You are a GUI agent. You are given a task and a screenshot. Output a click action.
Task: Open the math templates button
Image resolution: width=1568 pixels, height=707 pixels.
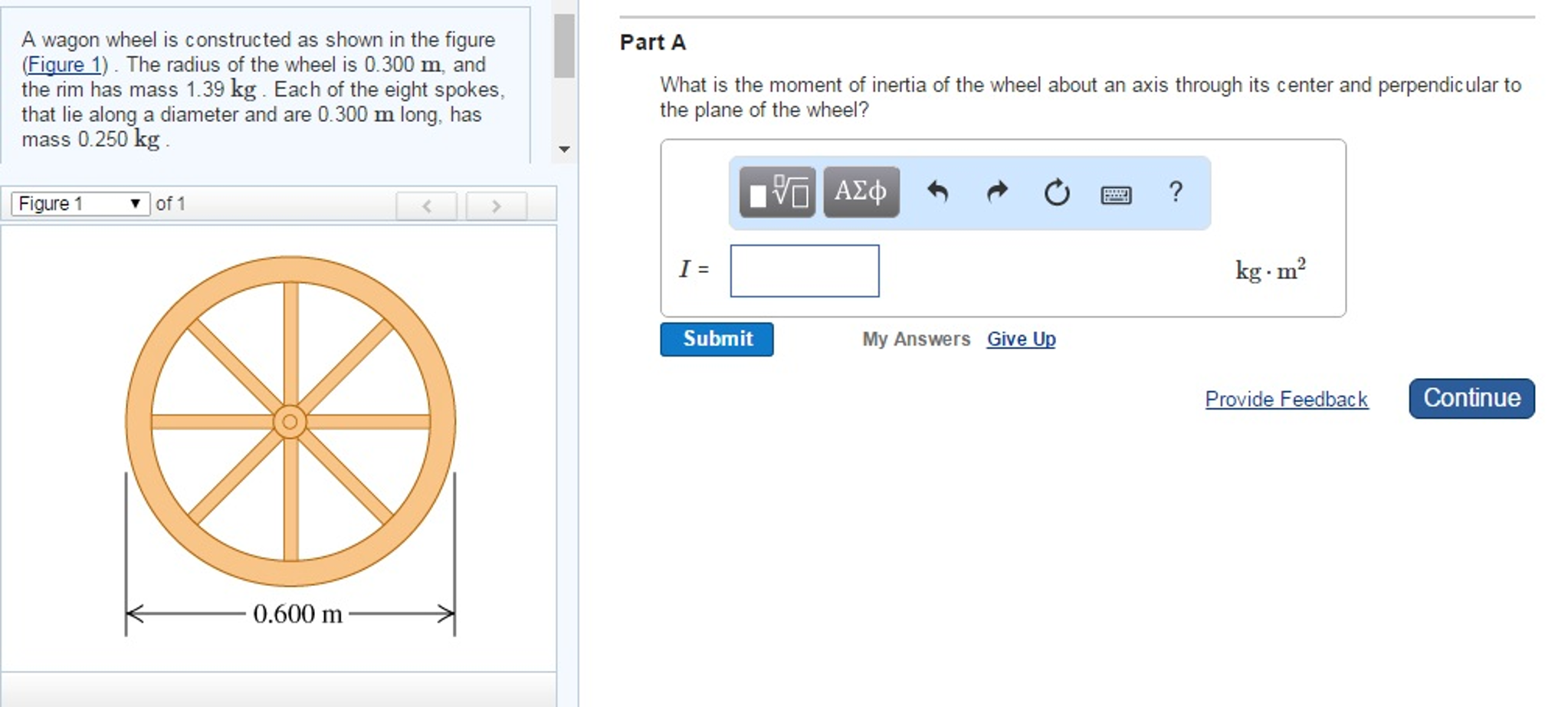pos(777,192)
